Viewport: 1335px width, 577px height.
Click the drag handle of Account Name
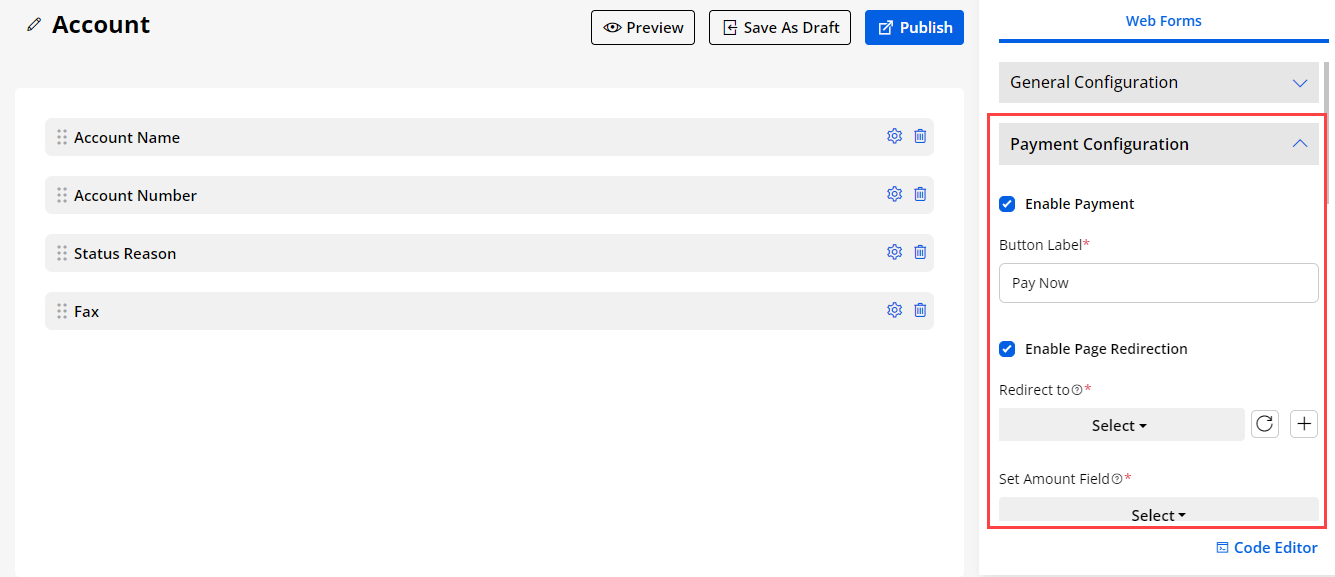point(62,137)
